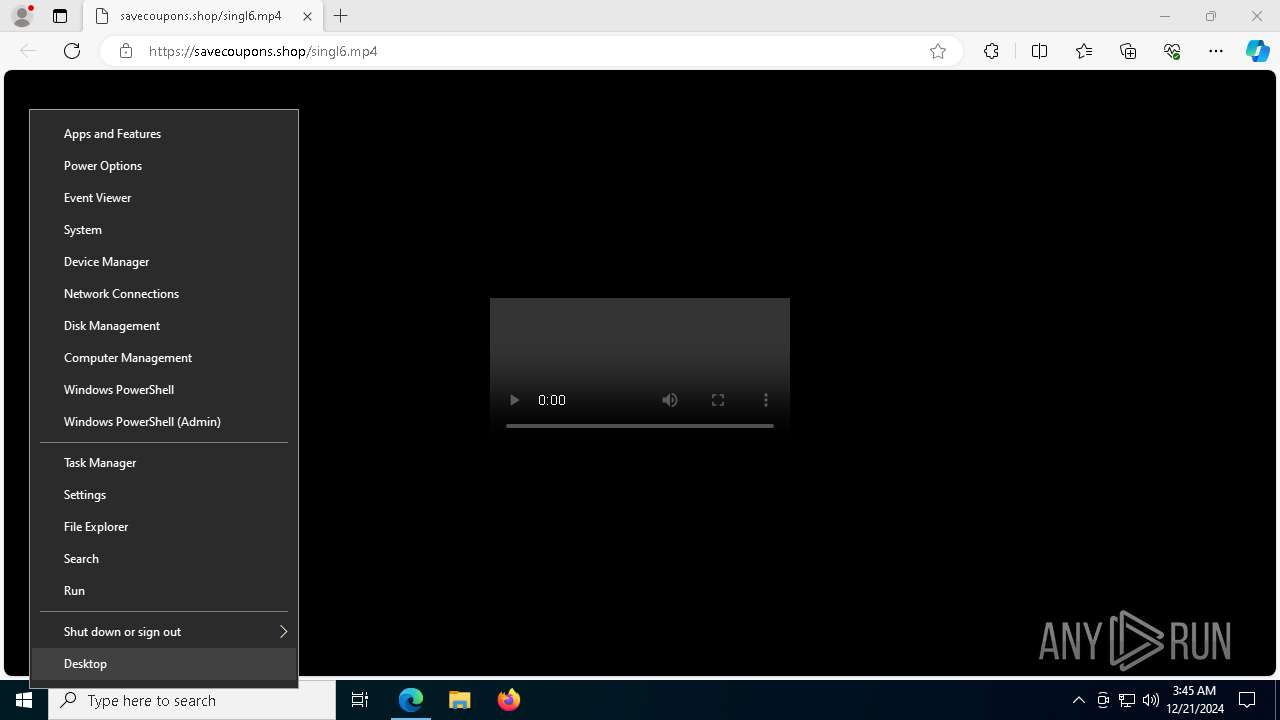Open System from context menu
This screenshot has width=1280, height=720.
click(x=164, y=230)
